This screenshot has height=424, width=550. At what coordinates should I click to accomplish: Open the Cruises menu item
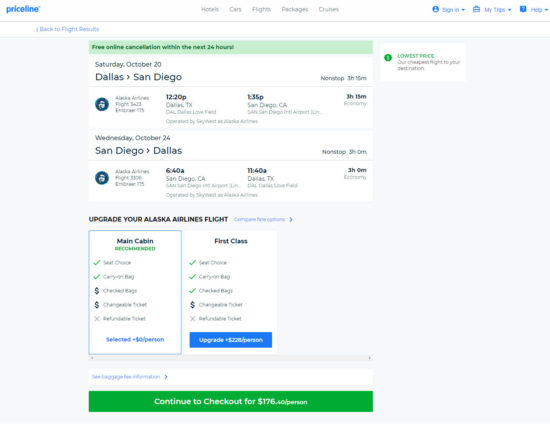click(x=329, y=9)
